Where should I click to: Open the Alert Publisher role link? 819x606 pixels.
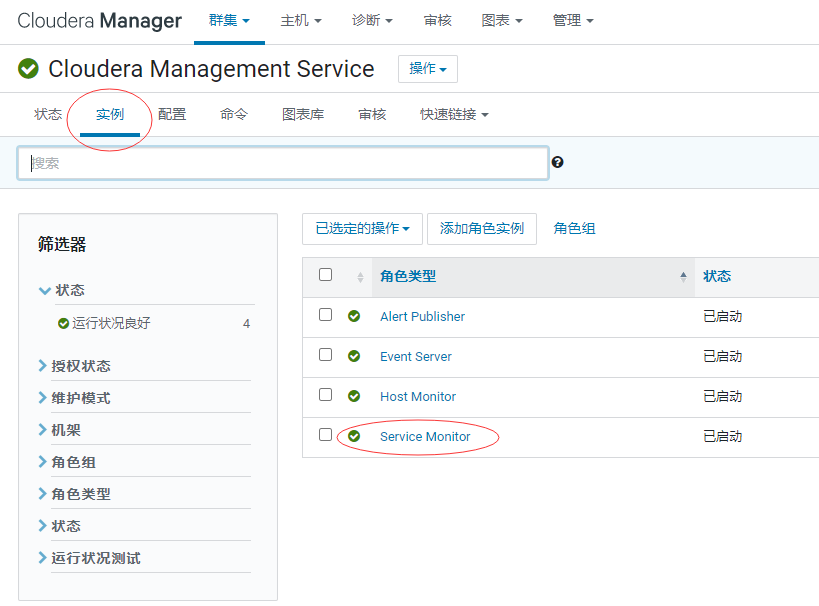(422, 317)
